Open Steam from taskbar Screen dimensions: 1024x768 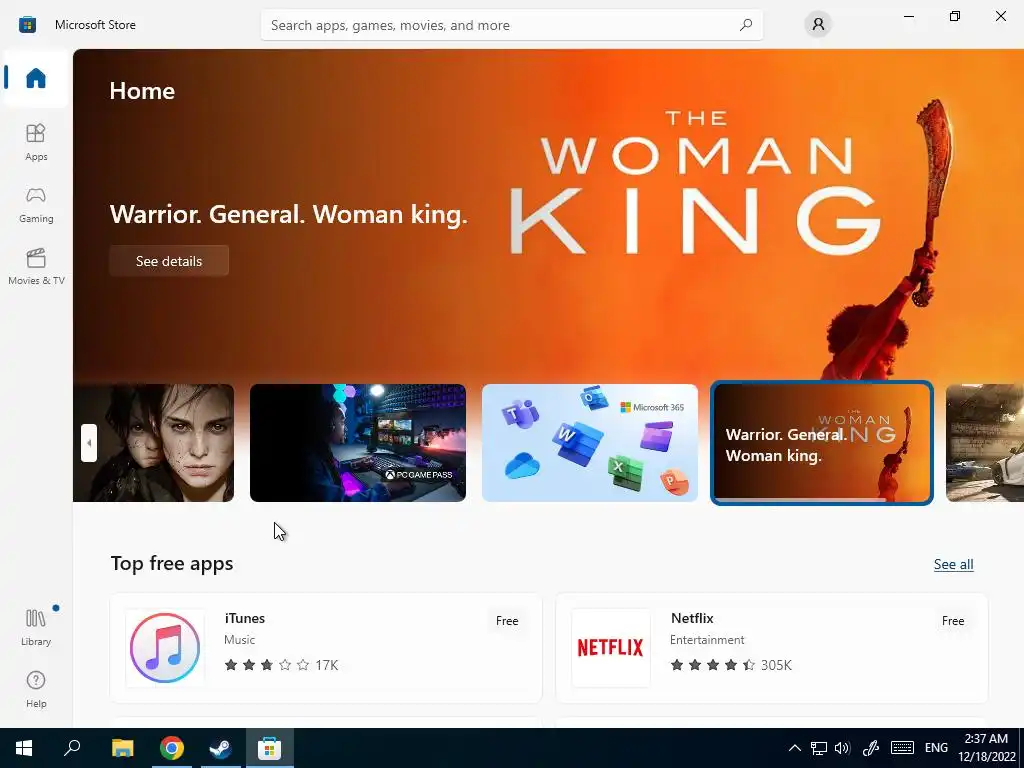[221, 748]
